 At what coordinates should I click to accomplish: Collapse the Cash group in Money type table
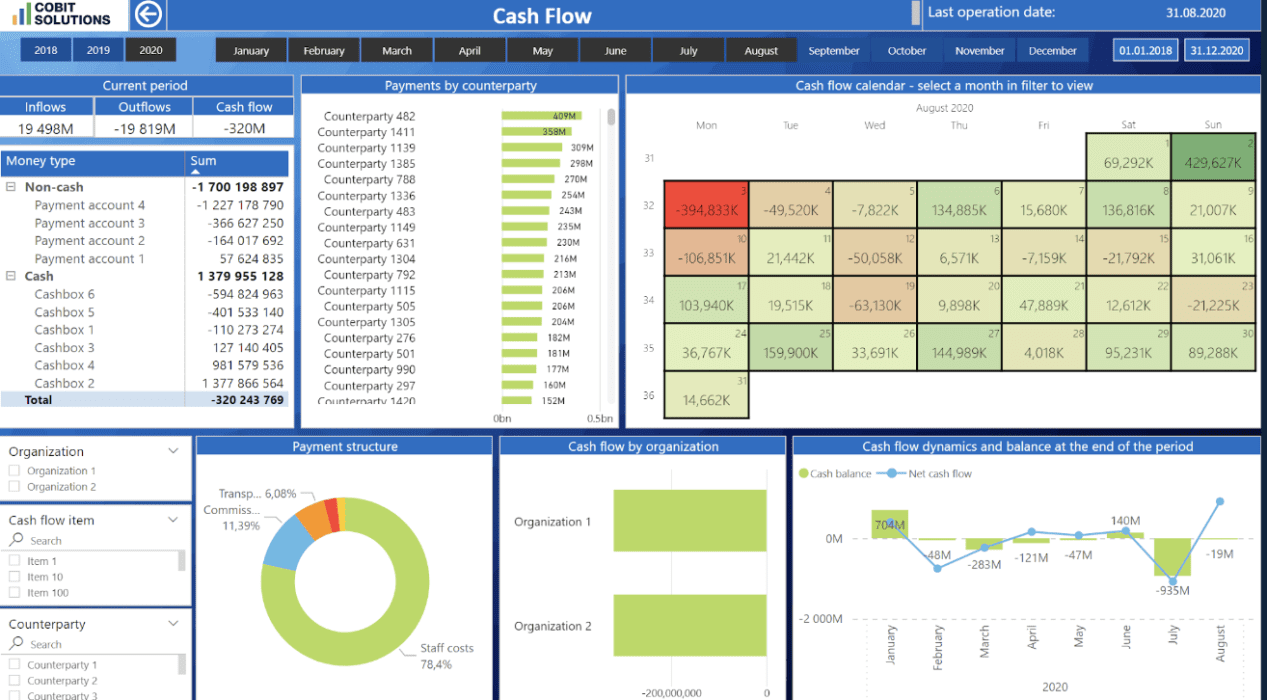coord(11,276)
